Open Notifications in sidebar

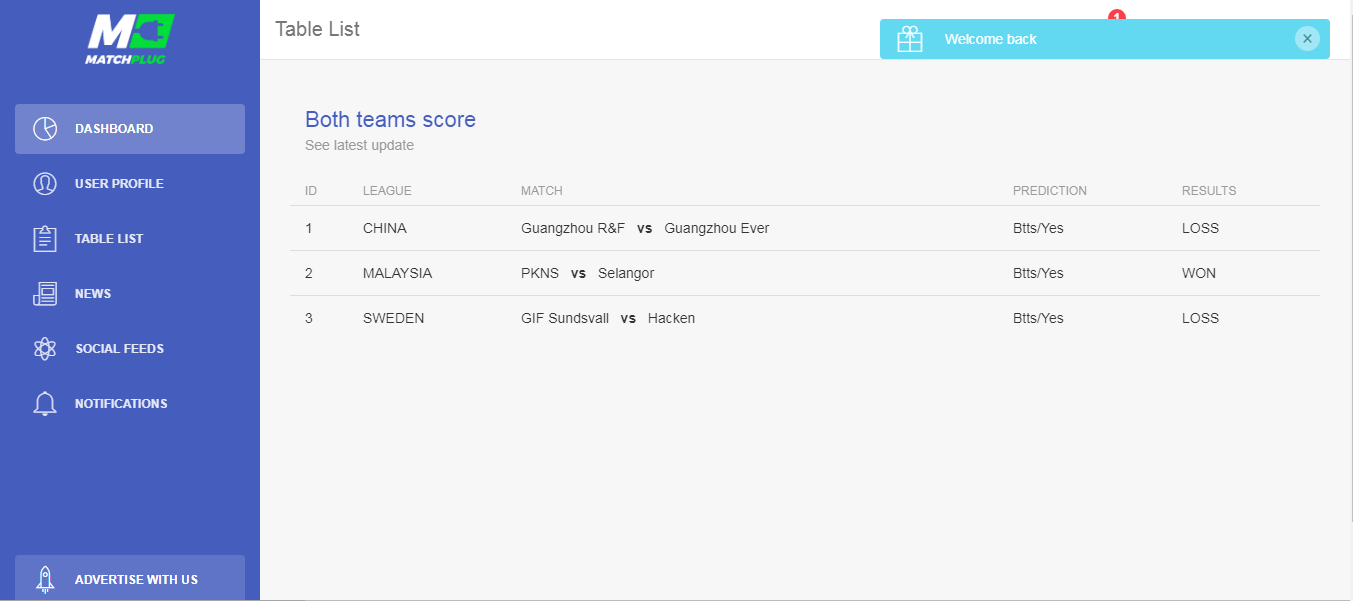pos(130,404)
